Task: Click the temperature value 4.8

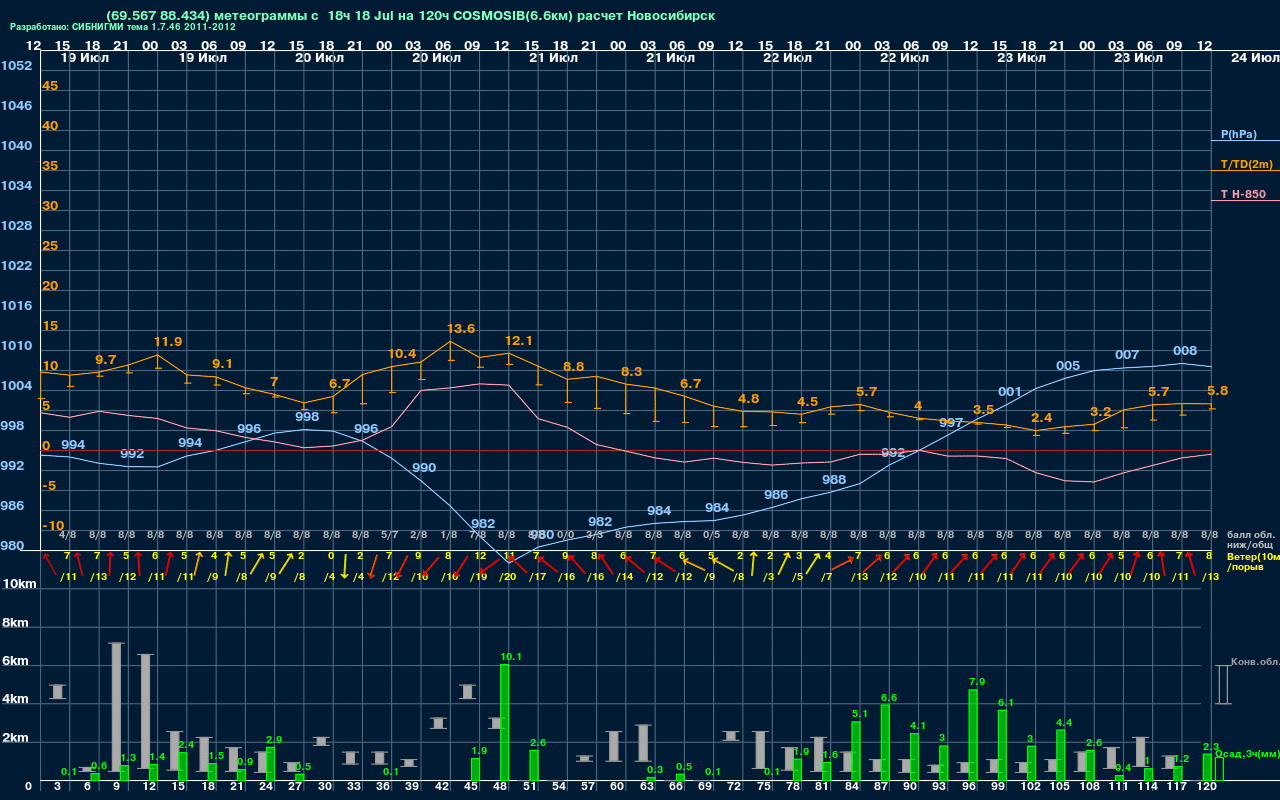Action: coord(748,398)
